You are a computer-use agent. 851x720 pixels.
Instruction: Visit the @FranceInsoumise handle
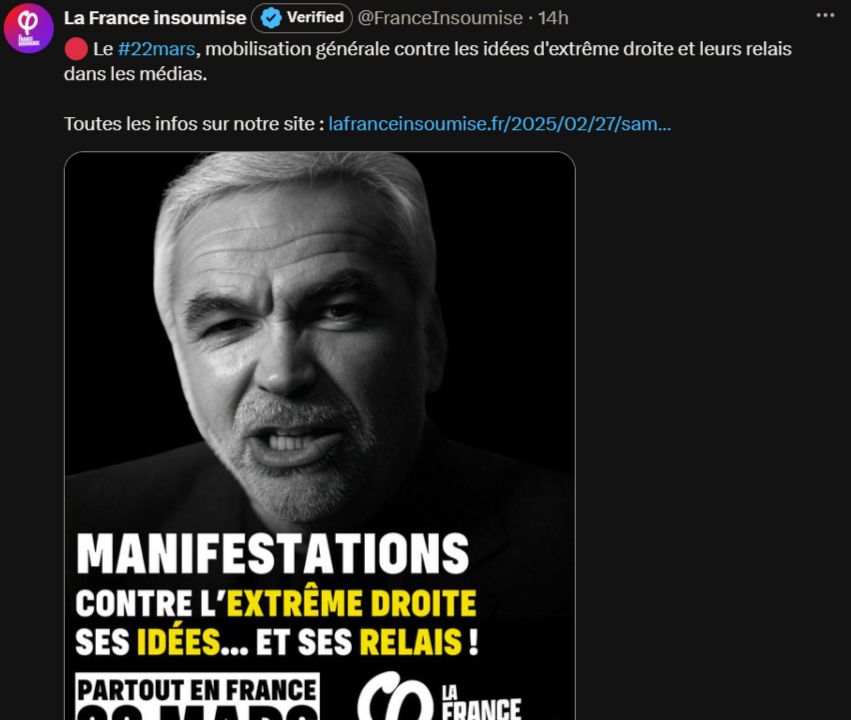pyautogui.click(x=440, y=18)
